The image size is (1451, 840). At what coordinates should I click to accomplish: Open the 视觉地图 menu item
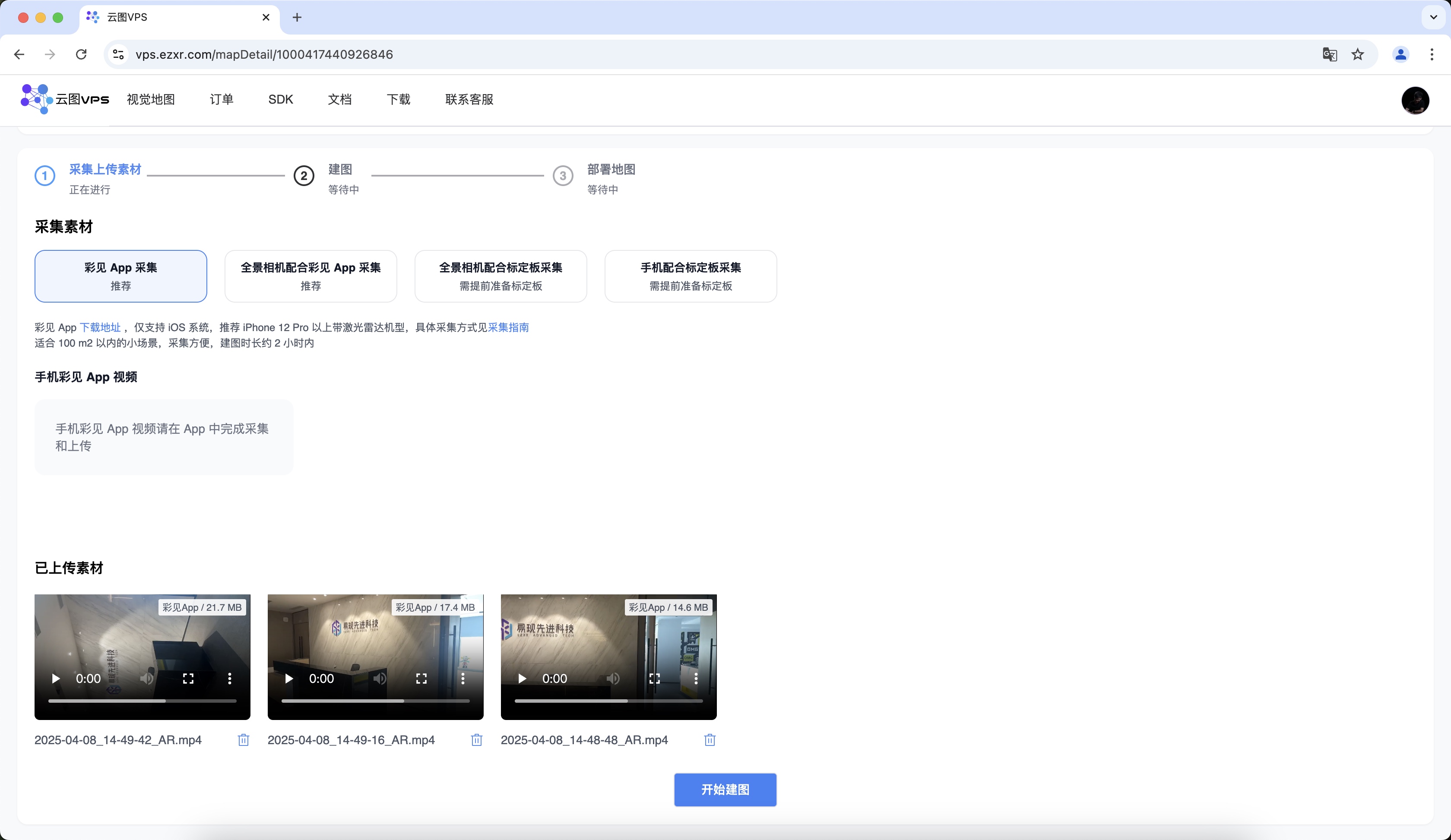[150, 99]
